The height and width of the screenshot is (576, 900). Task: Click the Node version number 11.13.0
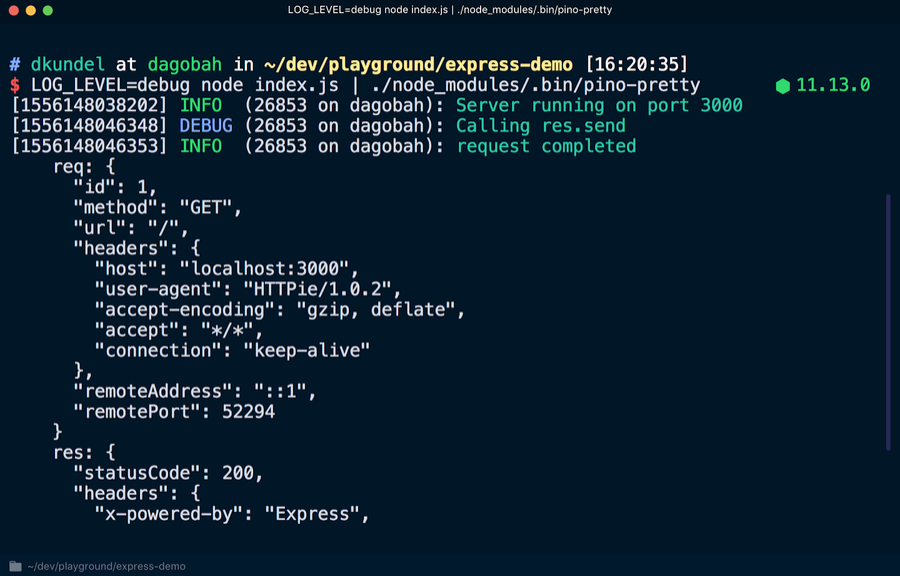pyautogui.click(x=833, y=86)
